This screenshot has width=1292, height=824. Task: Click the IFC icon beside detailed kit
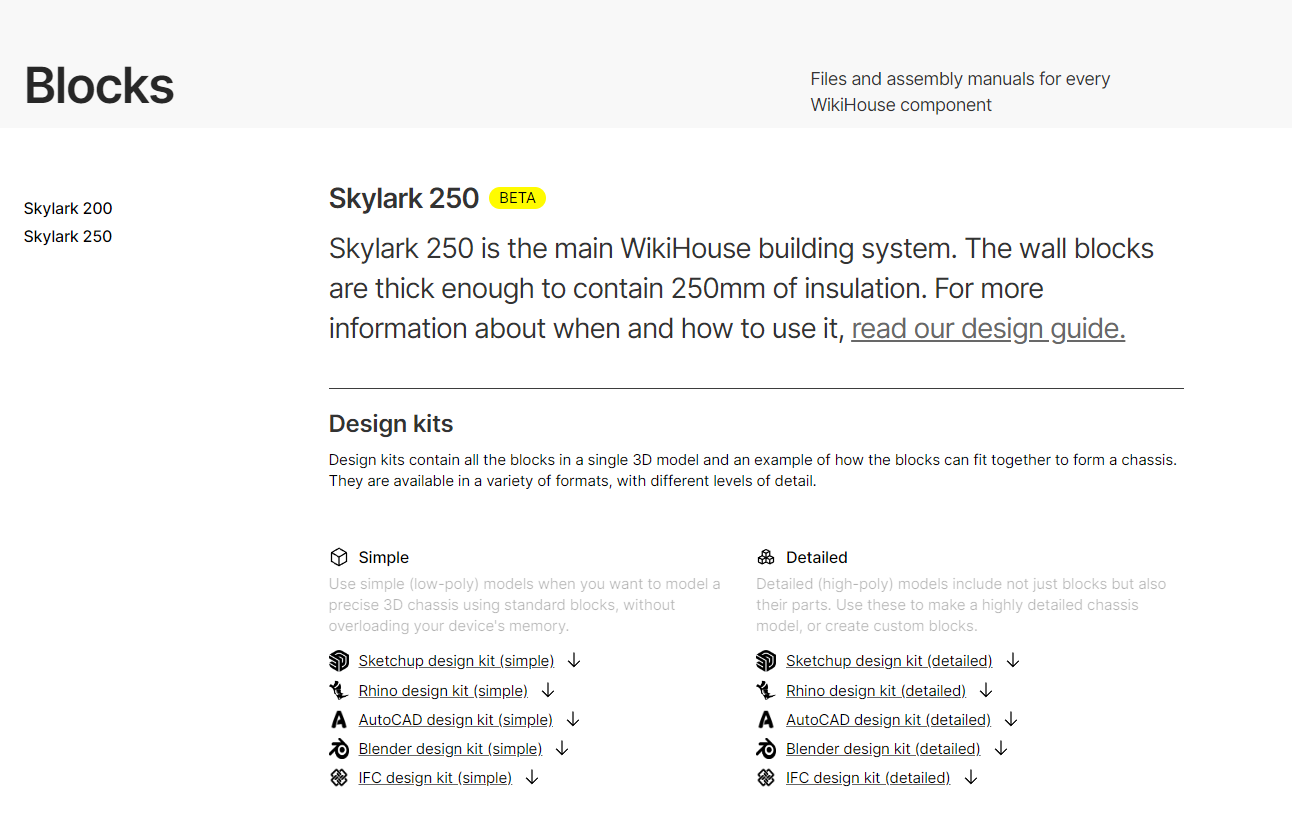[766, 778]
